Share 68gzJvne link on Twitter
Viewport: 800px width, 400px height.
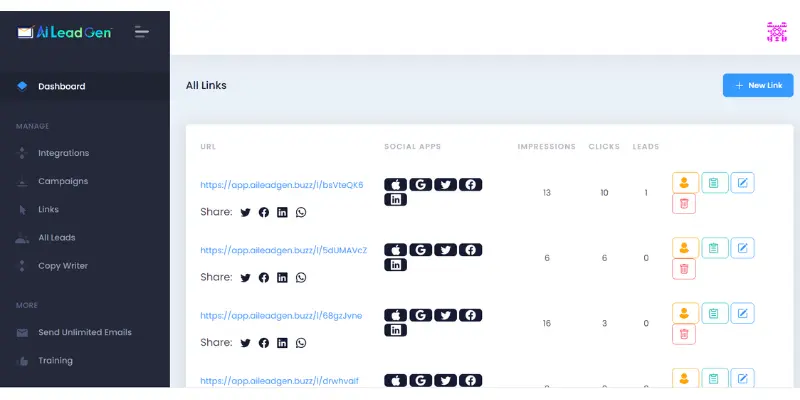(x=245, y=343)
